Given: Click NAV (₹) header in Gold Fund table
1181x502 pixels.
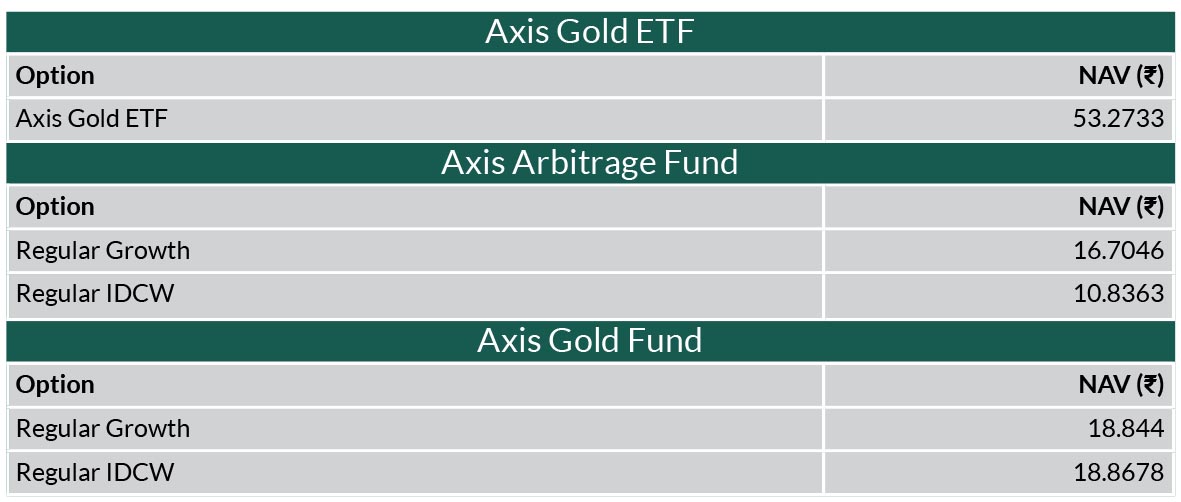Looking at the screenshot, I should point(1121,384).
